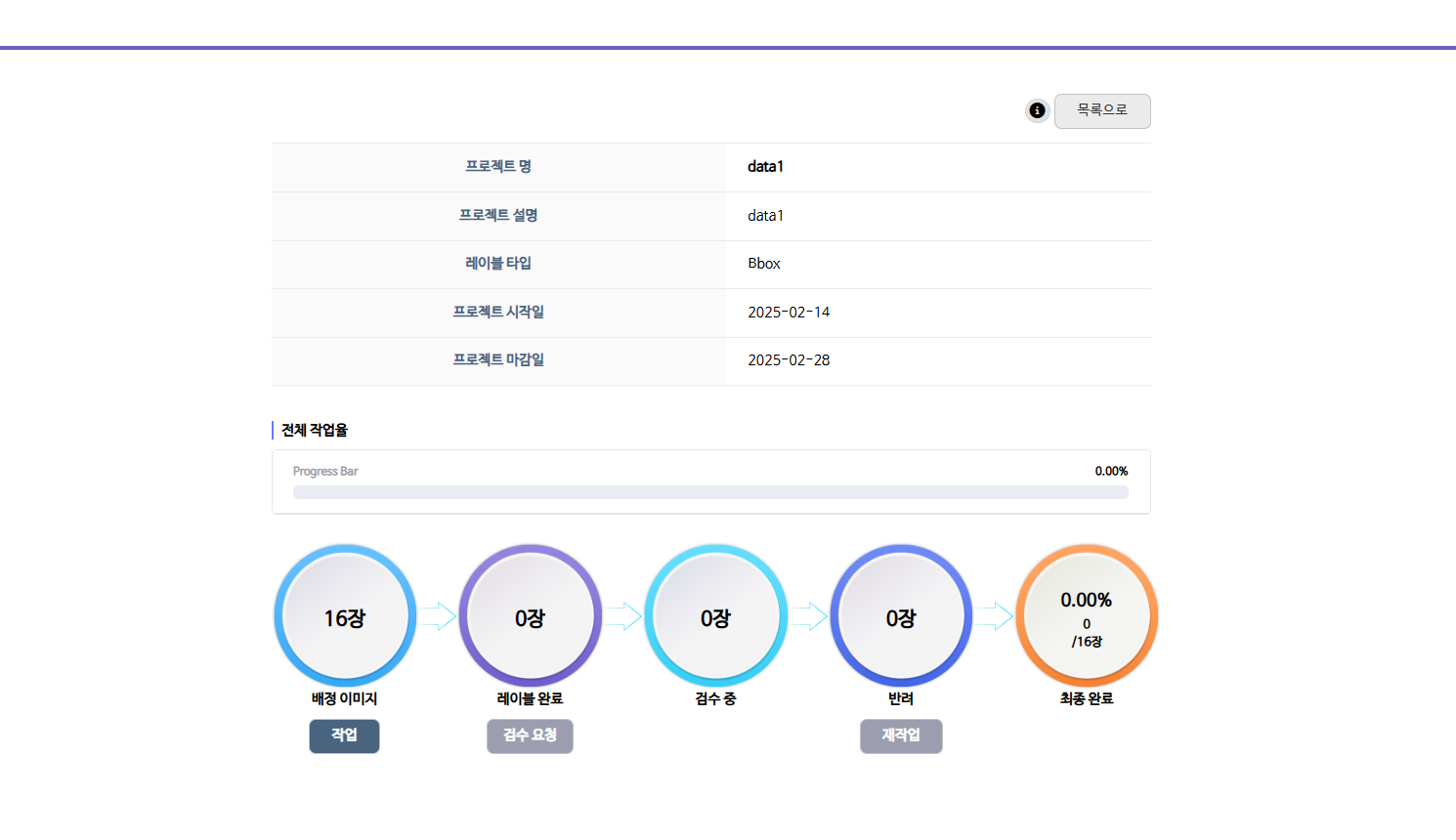The image size is (1456, 840).
Task: Select the 반려 circle indicator
Action: [x=901, y=616]
